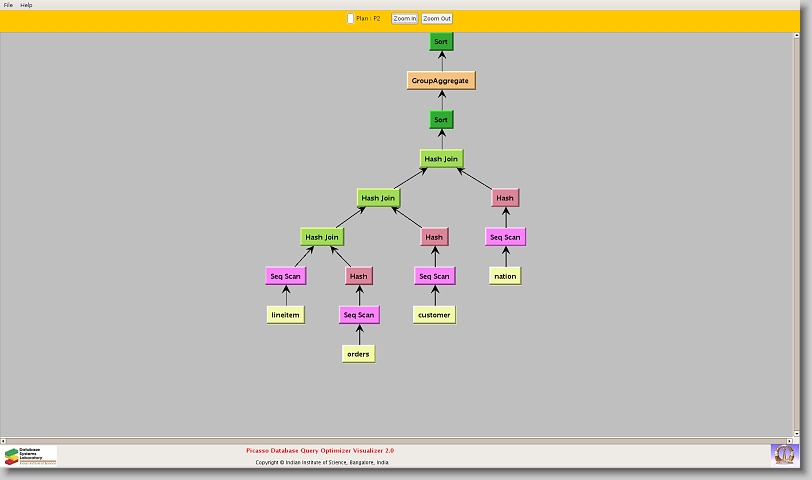Select the Seq Scan node above lineitem
812x480 pixels.
(x=286, y=275)
